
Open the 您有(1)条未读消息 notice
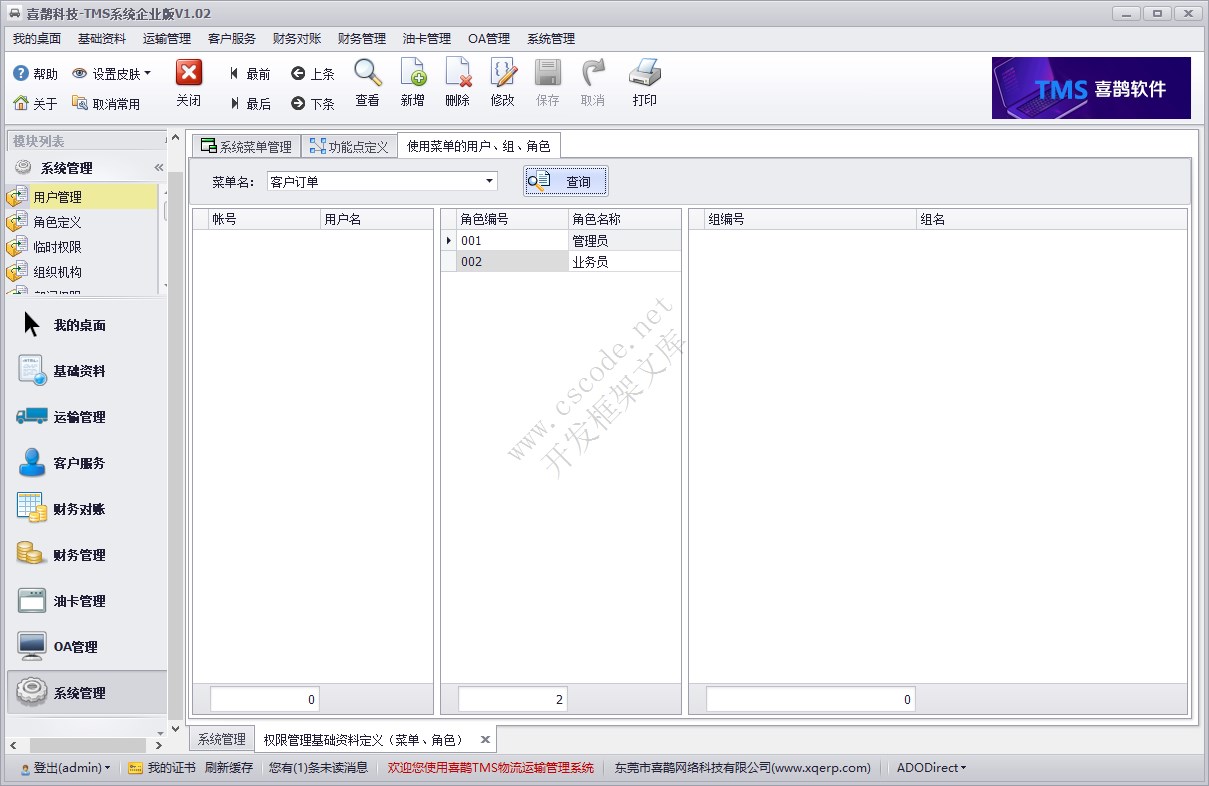coord(319,768)
